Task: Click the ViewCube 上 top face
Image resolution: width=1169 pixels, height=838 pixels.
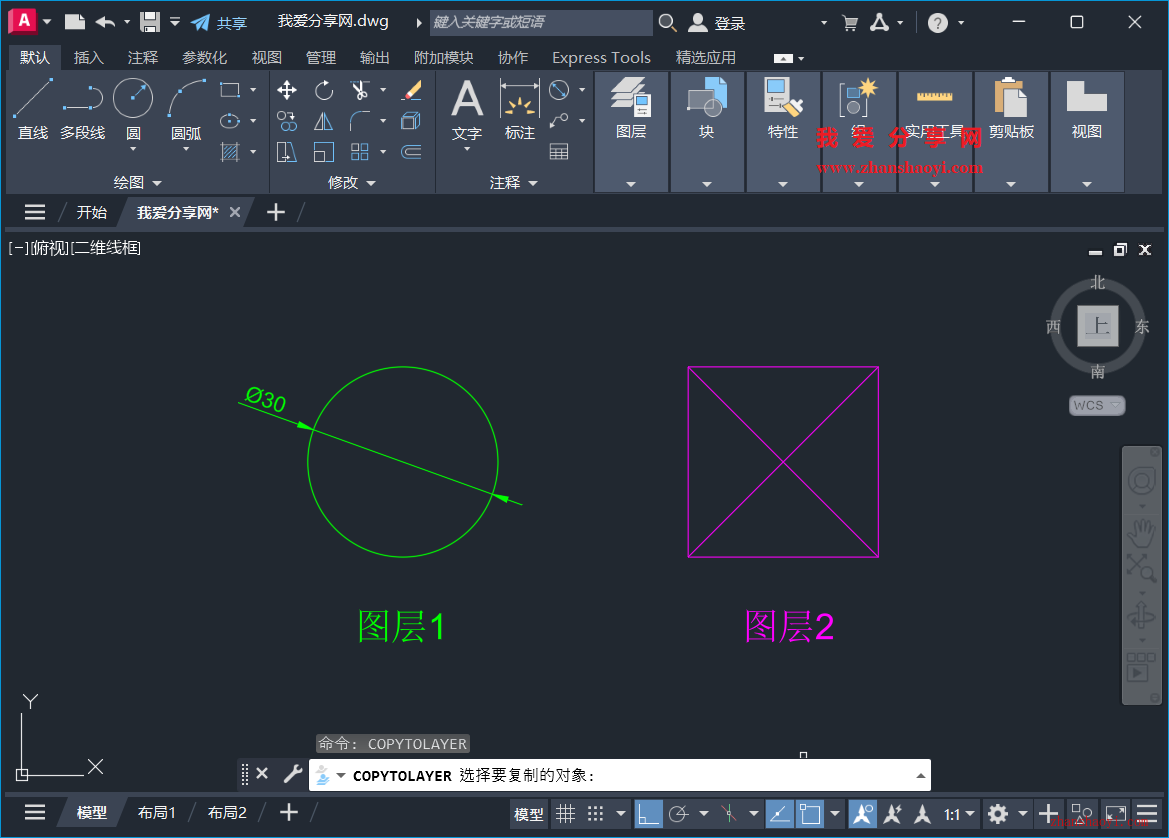Action: click(1097, 326)
